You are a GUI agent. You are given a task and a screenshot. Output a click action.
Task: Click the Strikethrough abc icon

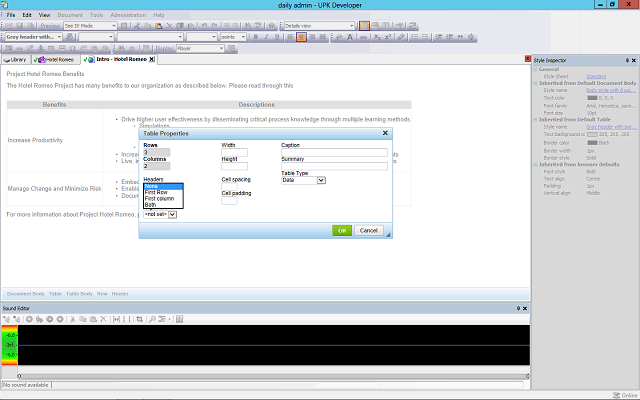[363, 37]
